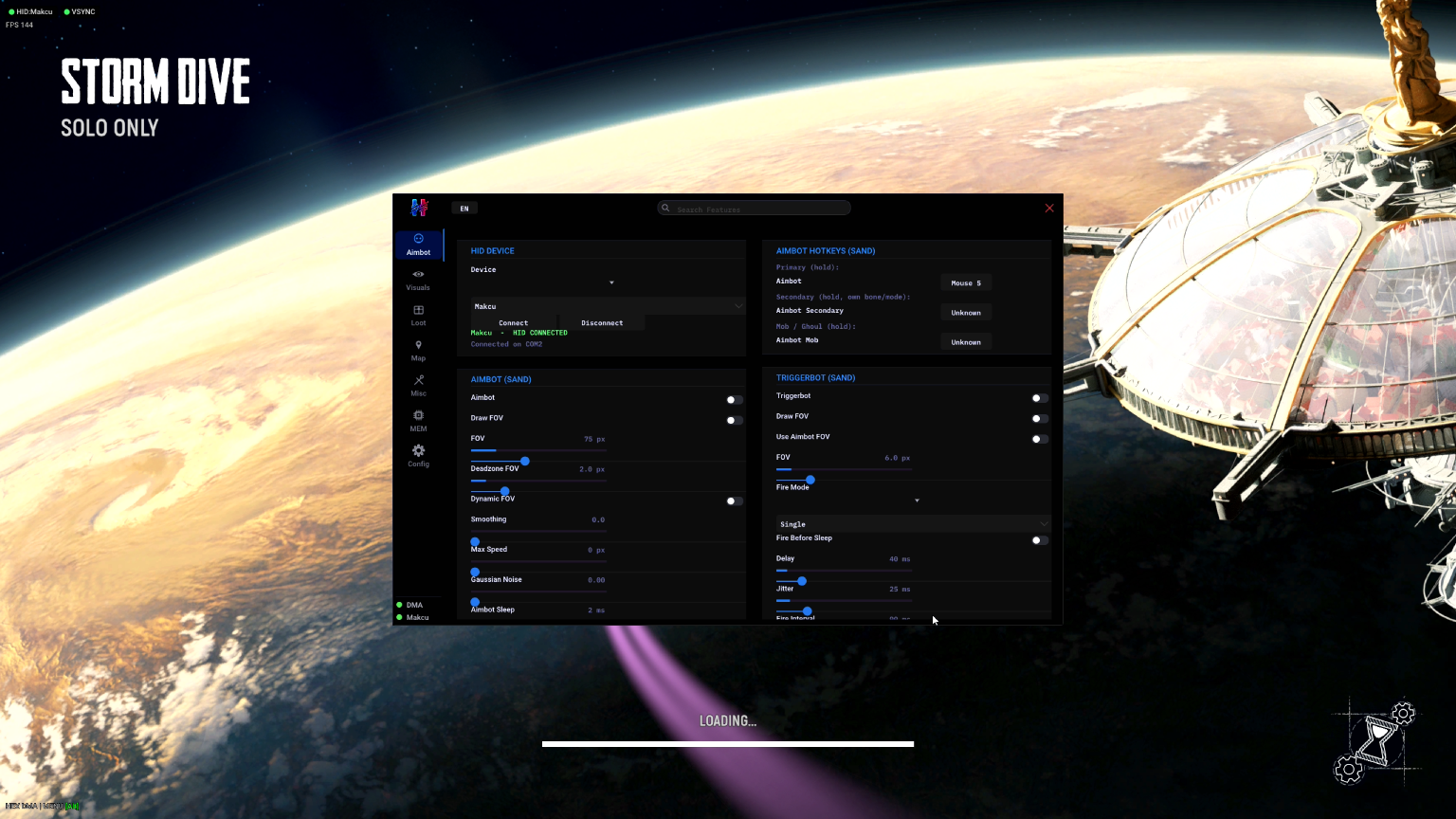Set the Aimbot Secondary hotkey (Unknown)
This screenshot has height=819, width=1456.
966,312
